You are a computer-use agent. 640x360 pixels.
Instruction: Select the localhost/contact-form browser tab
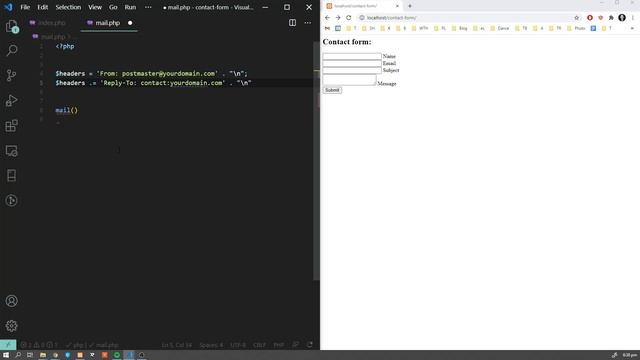[362, 6]
